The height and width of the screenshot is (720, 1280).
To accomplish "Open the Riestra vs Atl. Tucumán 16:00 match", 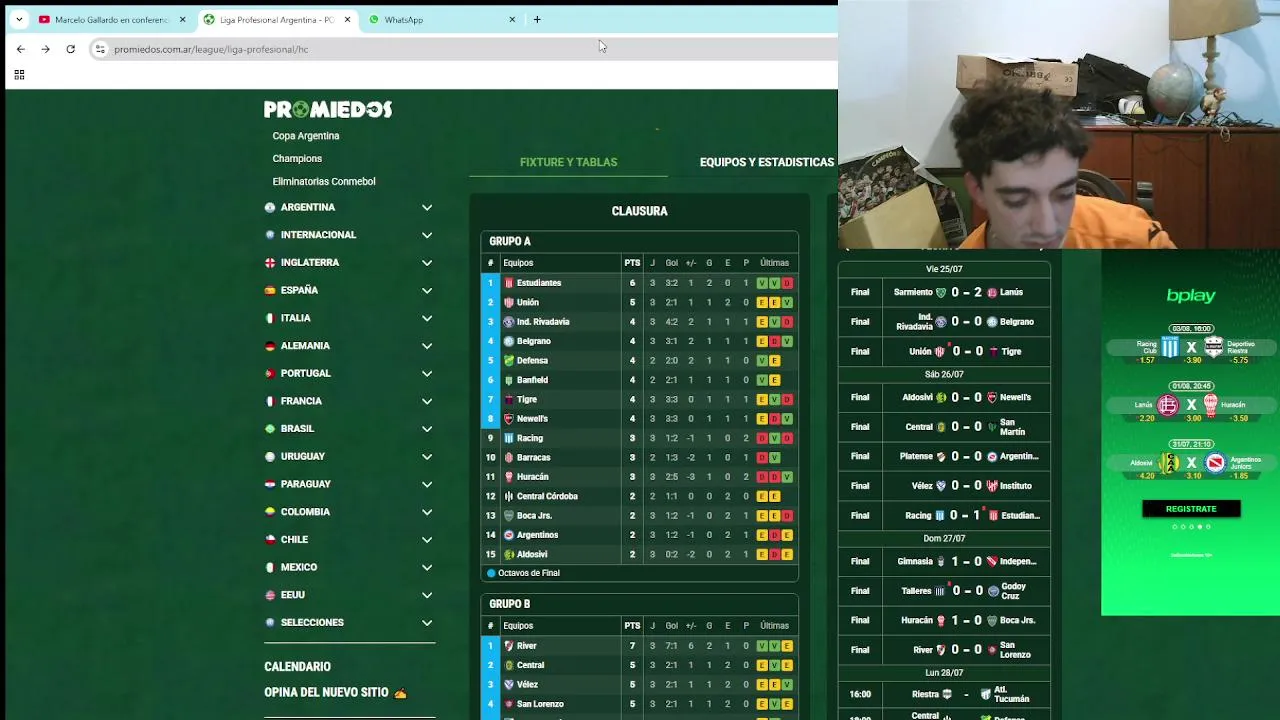I will click(944, 694).
